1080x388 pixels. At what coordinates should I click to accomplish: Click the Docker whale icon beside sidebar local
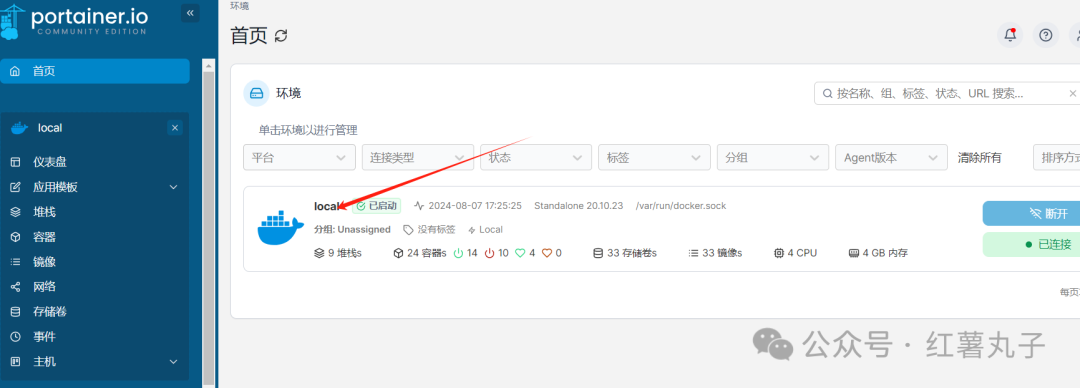click(x=19, y=128)
